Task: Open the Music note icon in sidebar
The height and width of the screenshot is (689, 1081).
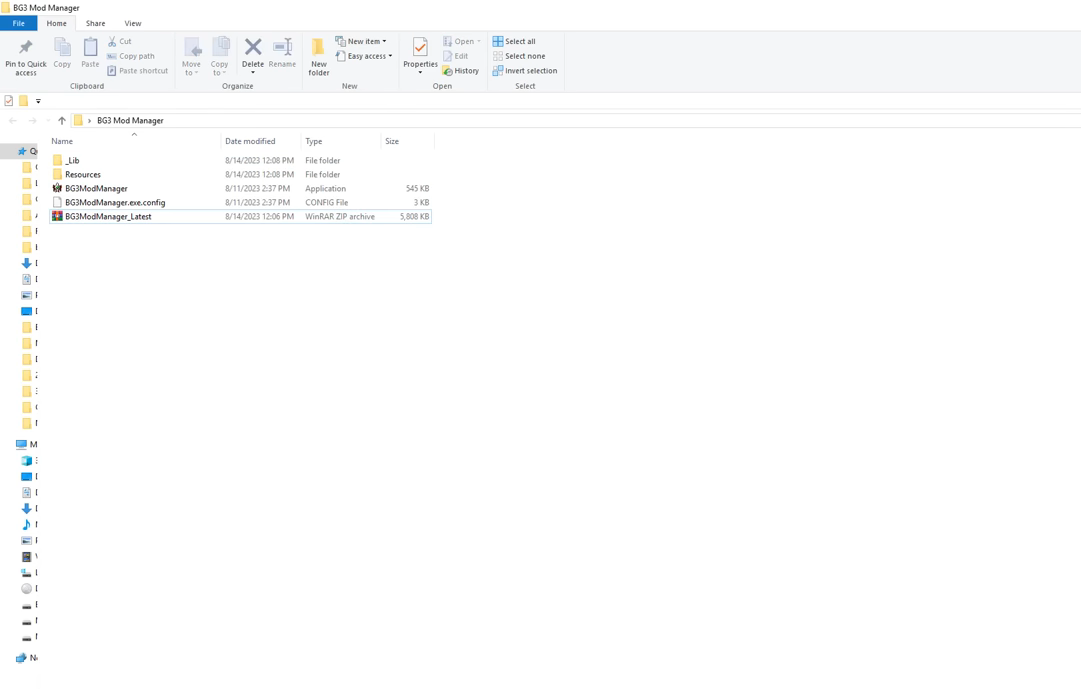Action: click(26, 525)
